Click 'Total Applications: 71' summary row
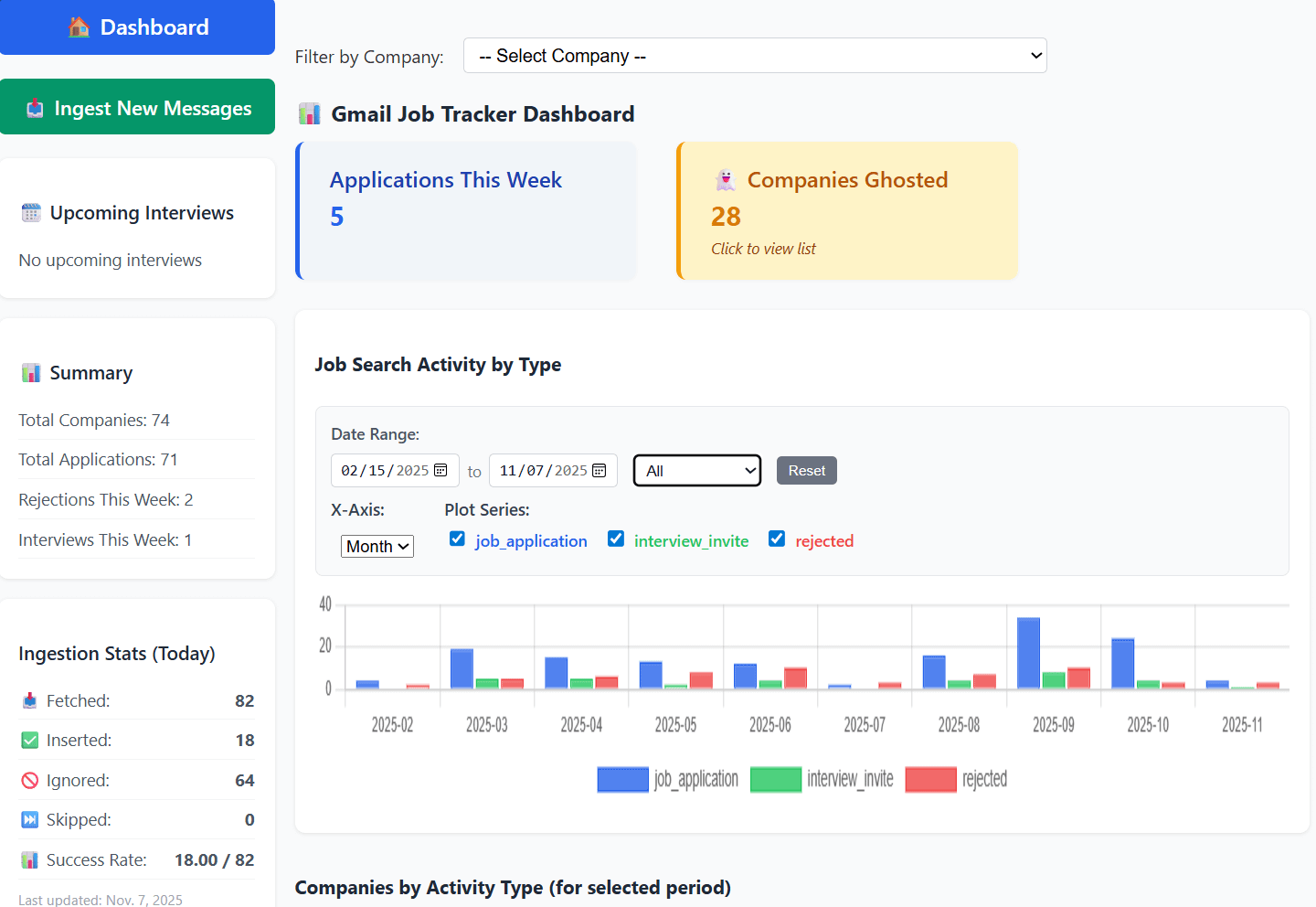Screen dimensions: 1316x907 pos(137,460)
